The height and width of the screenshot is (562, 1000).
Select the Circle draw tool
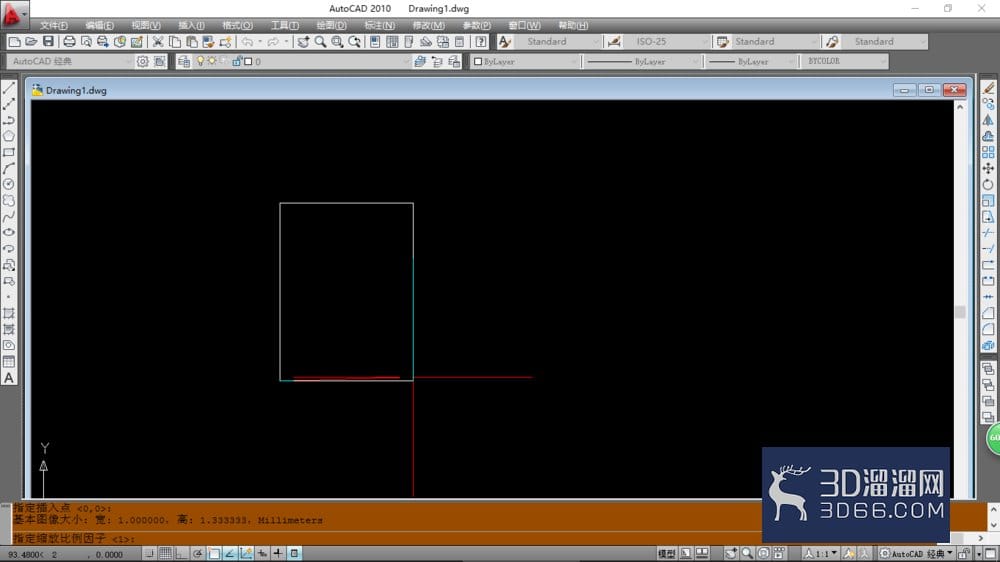point(9,184)
